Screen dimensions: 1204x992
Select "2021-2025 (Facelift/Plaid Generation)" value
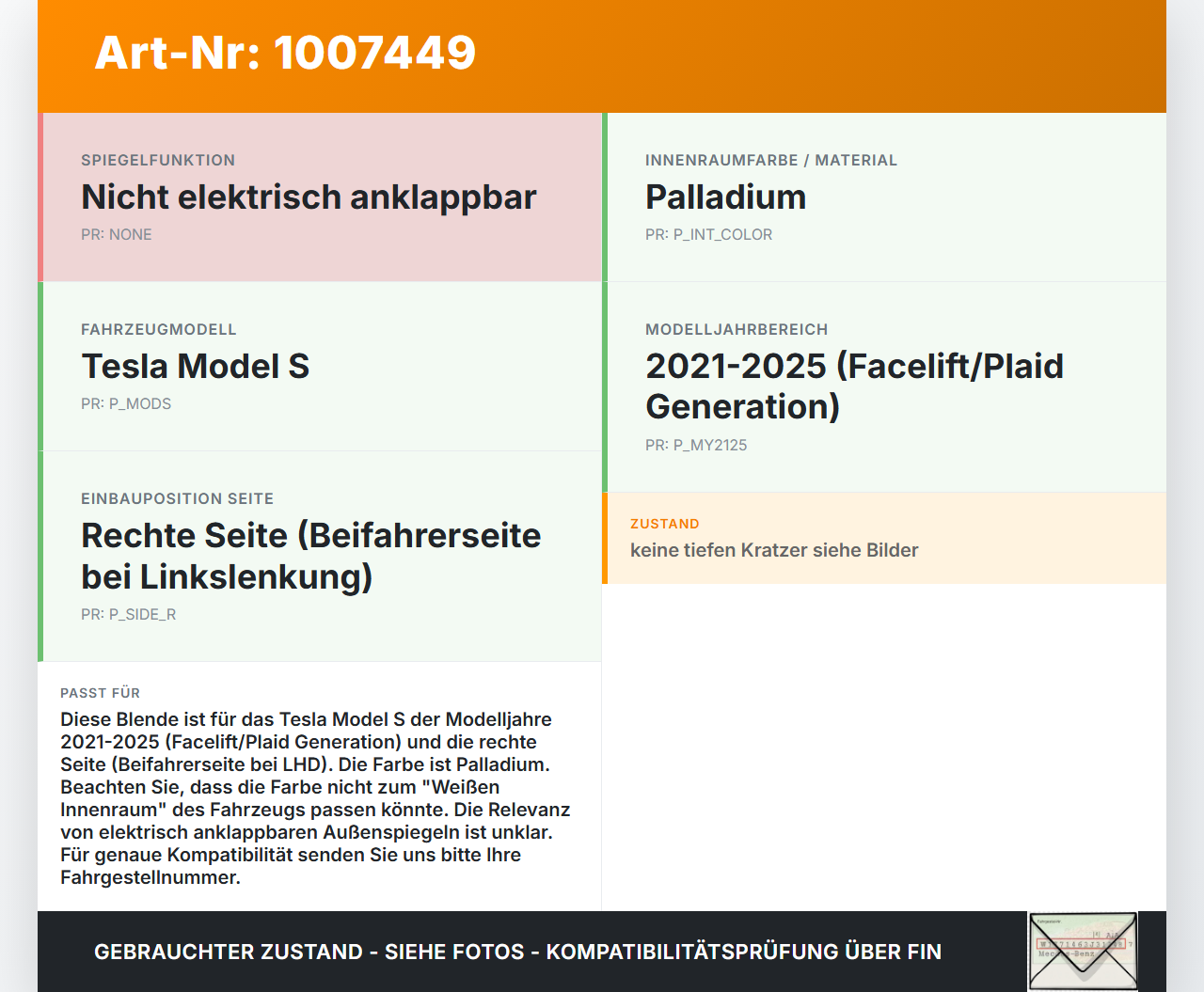(x=854, y=386)
